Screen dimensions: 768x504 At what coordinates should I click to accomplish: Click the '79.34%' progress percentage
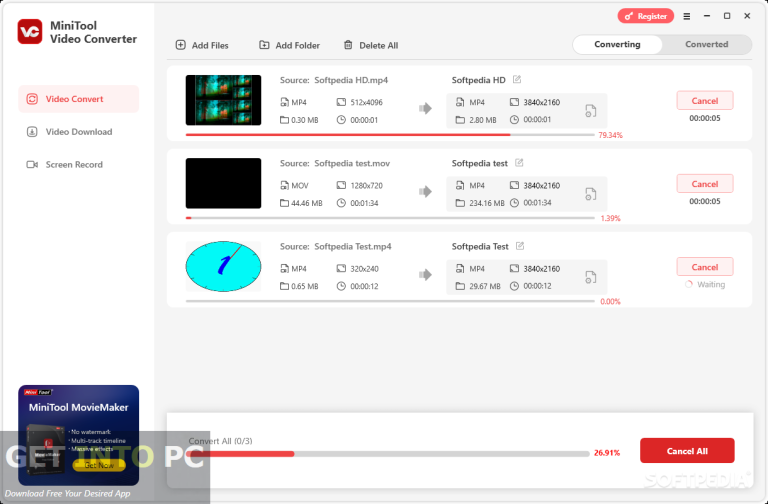(610, 135)
